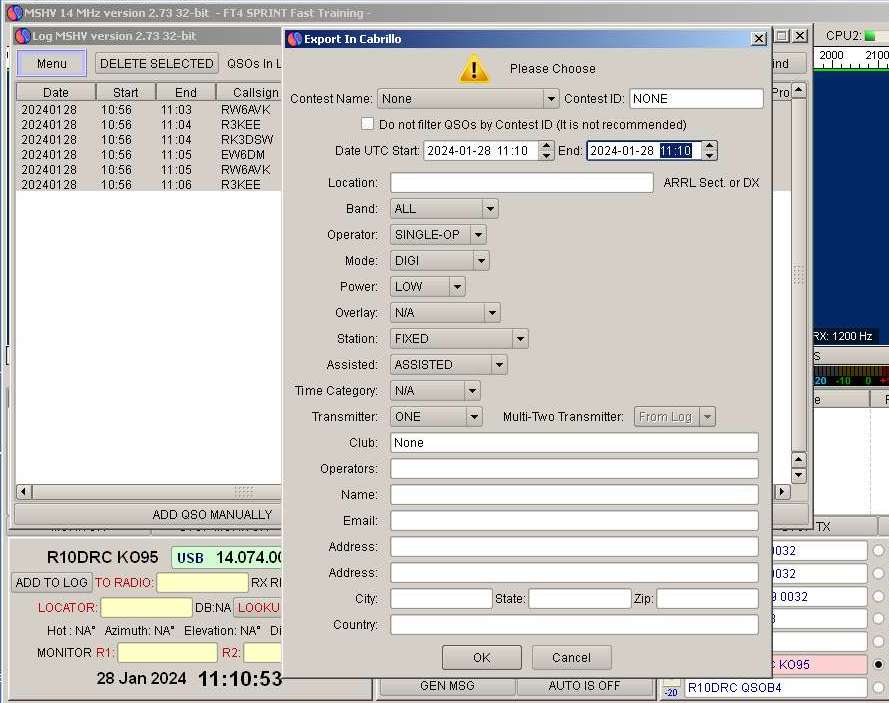889x703 pixels.
Task: Expand the Band ALL dropdown
Action: (x=489, y=209)
